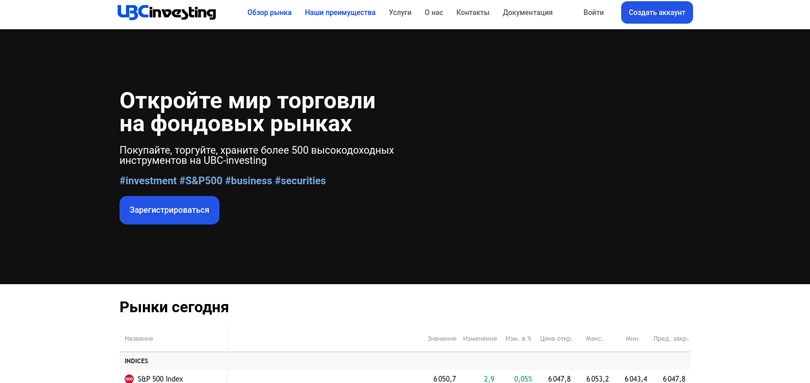Go to Наши преимущества section

(340, 12)
